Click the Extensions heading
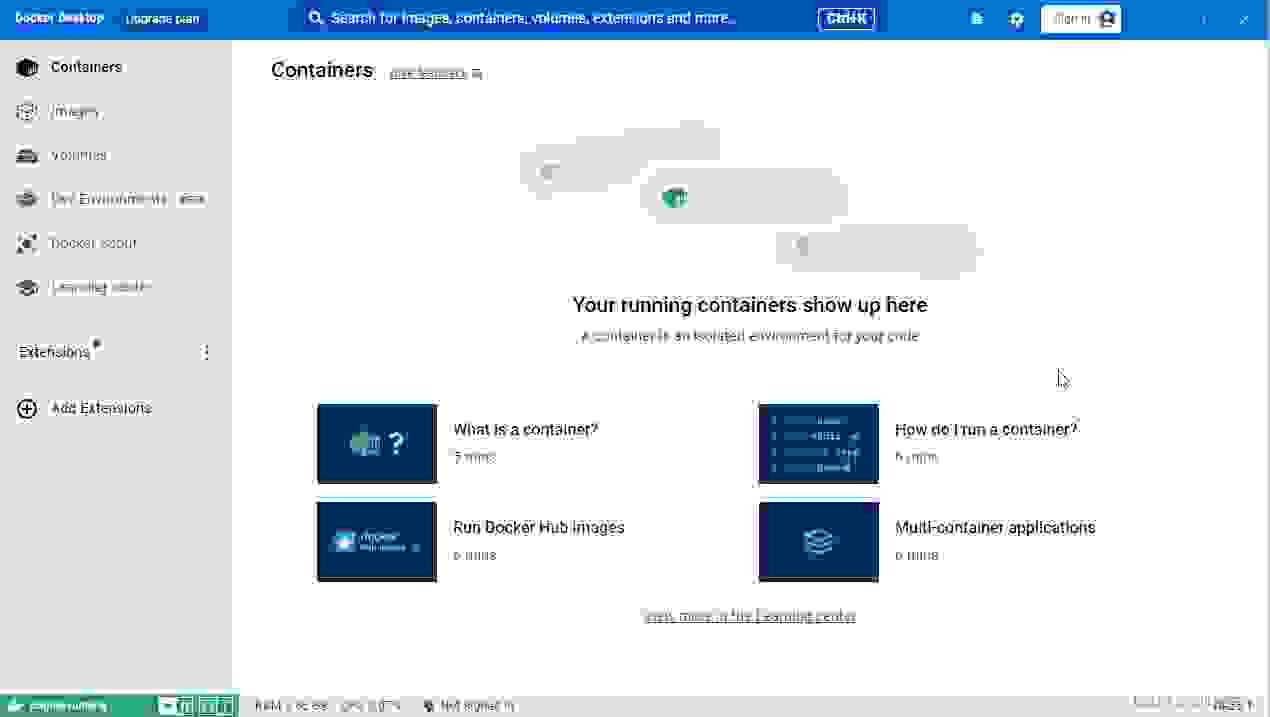The image size is (1270, 717). click(x=55, y=352)
